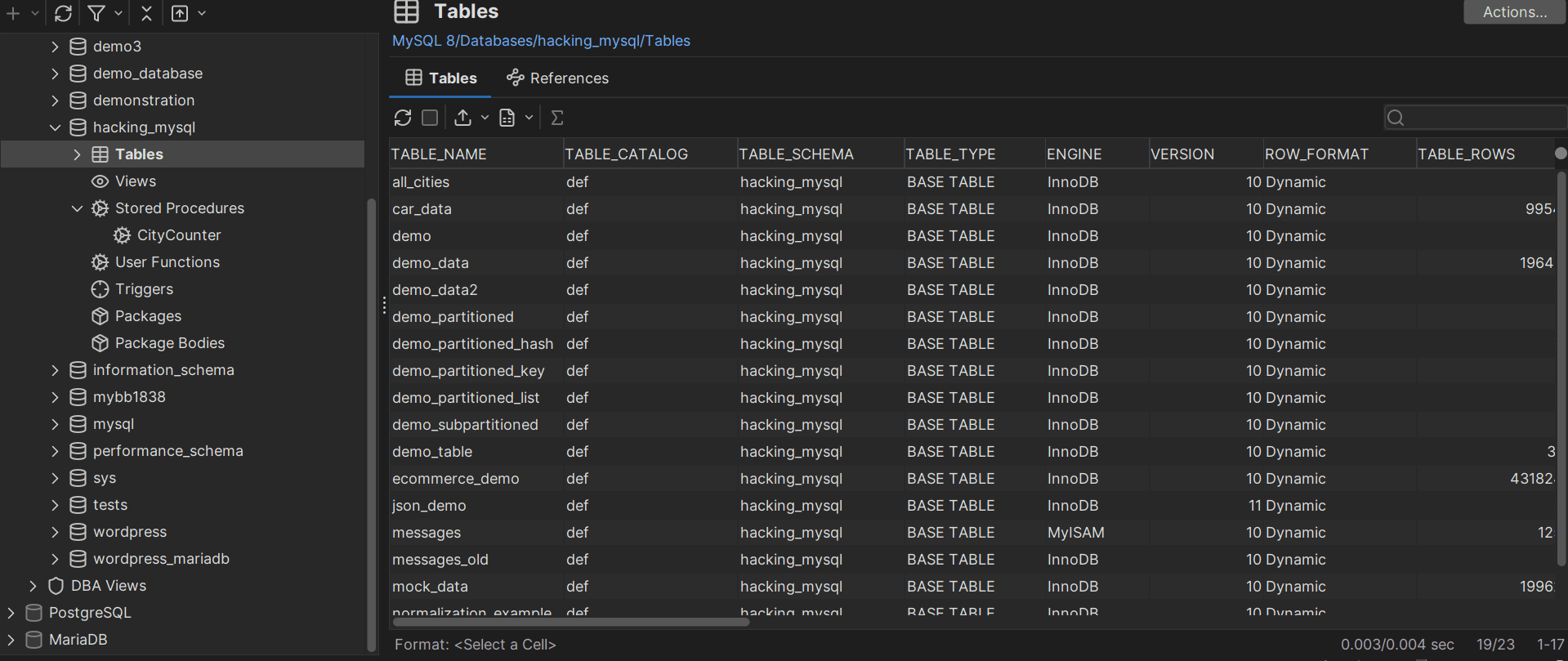Select the CityCounter stored procedure
The image size is (1568, 661).
[x=178, y=235]
